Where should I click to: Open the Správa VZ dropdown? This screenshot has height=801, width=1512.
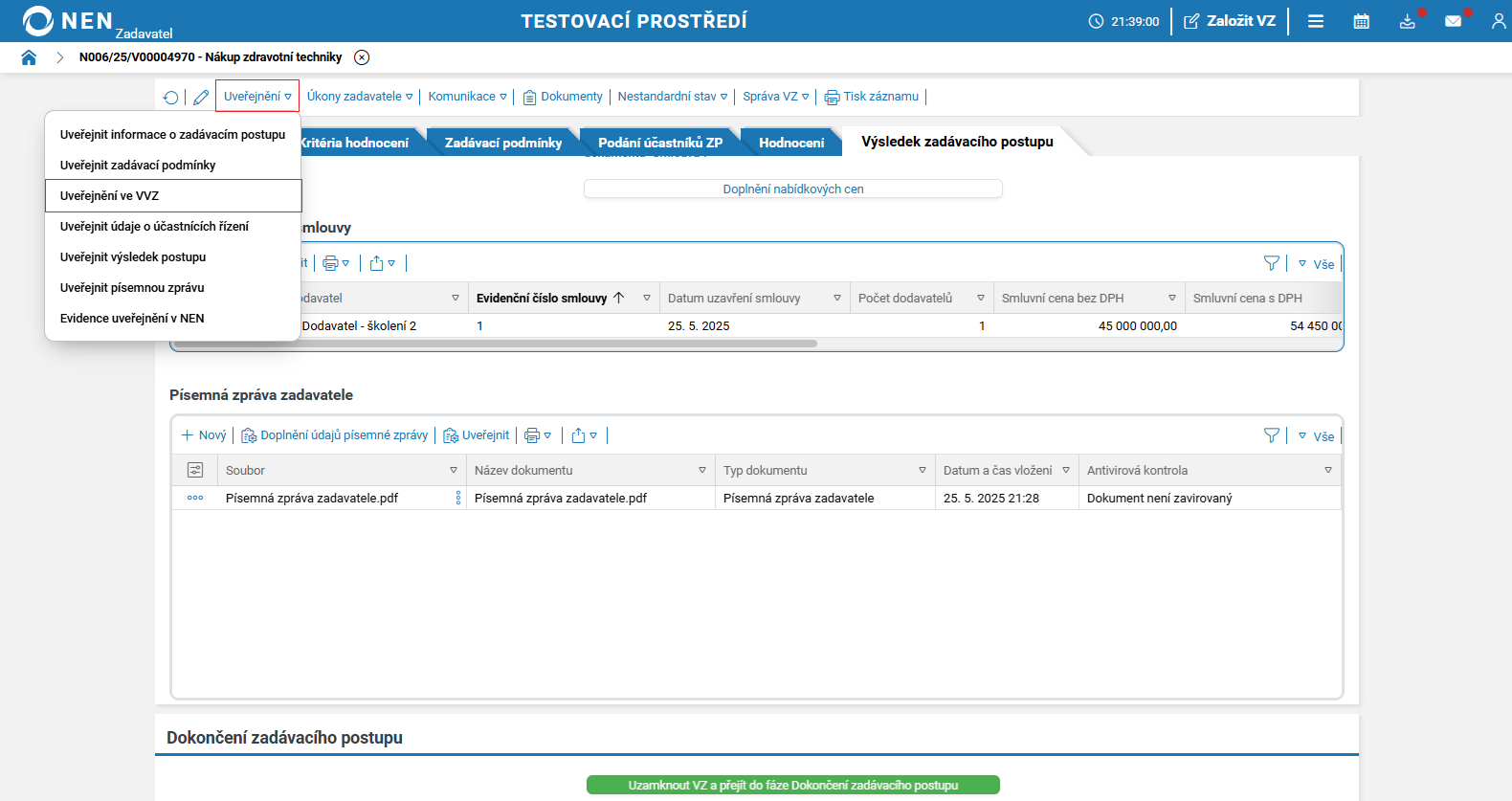[775, 97]
